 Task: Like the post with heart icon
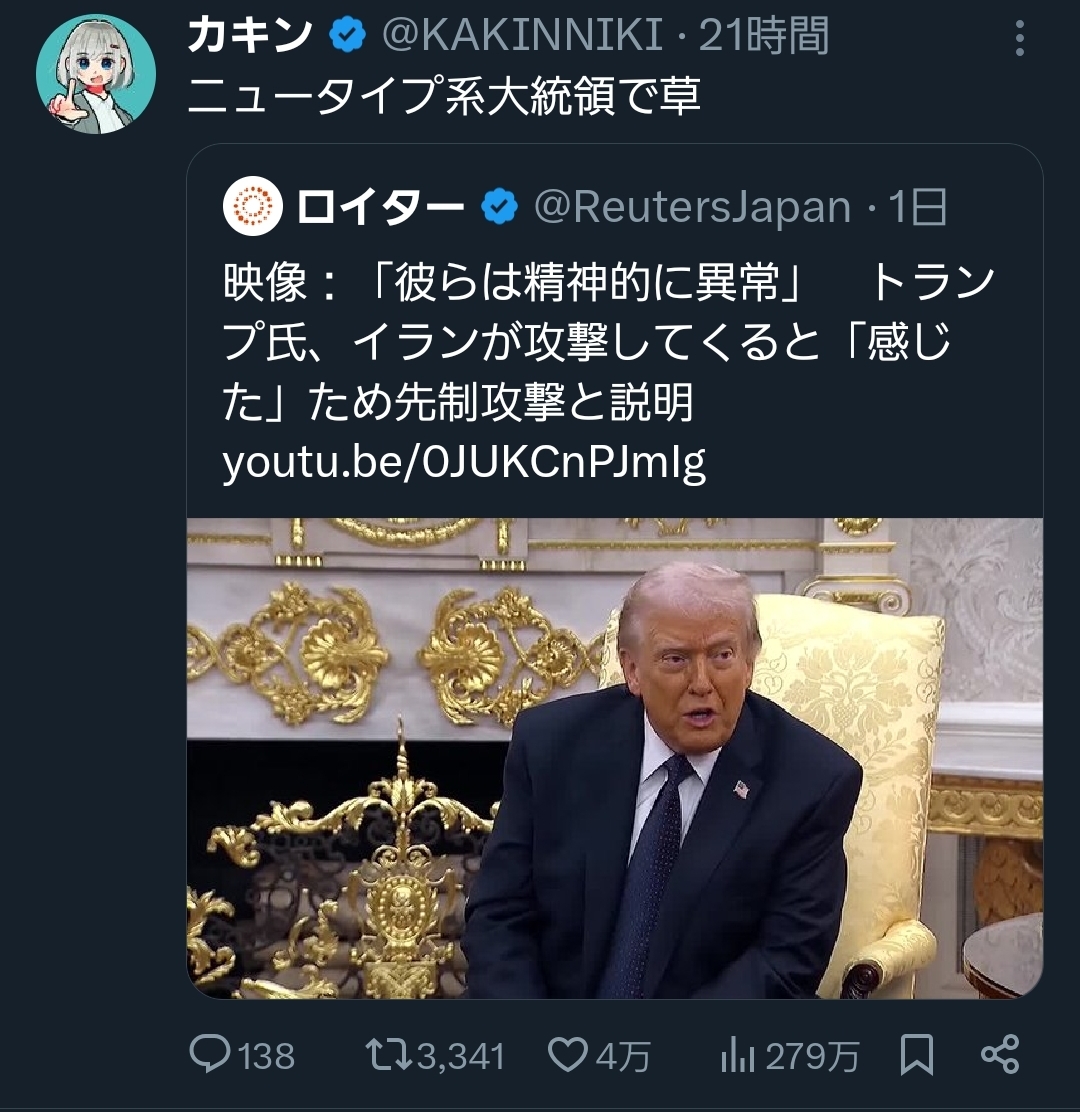click(x=567, y=1055)
